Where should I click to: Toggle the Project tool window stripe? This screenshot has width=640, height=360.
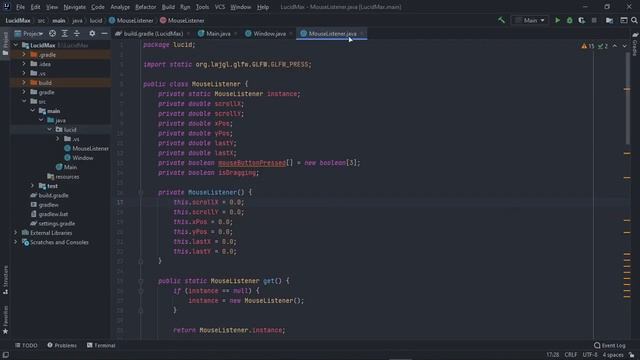[x=5, y=44]
